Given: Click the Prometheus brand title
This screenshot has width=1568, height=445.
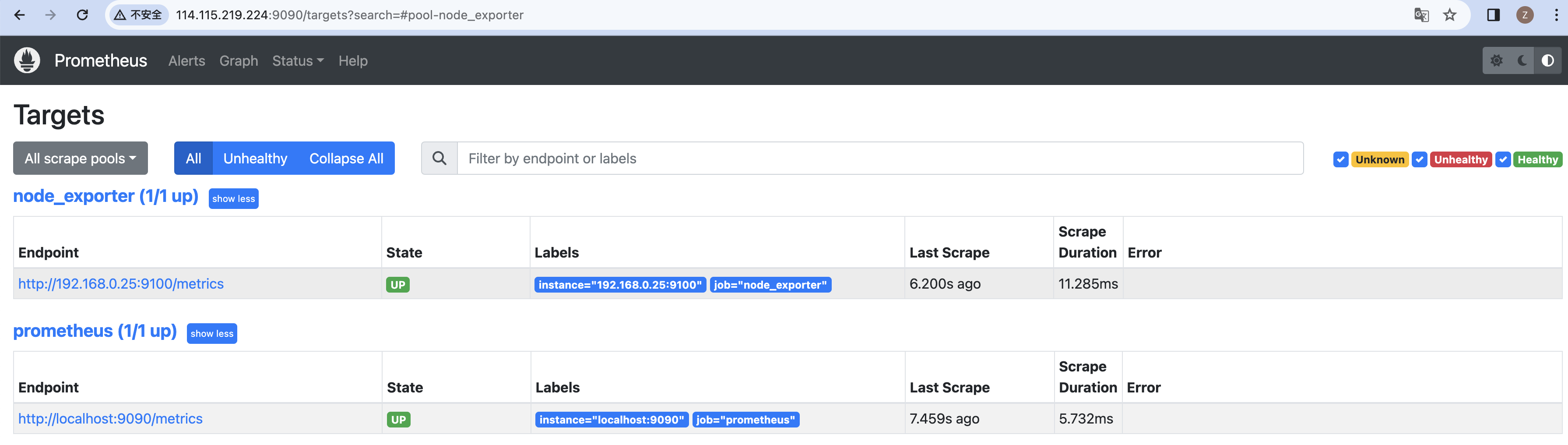Looking at the screenshot, I should click(x=101, y=60).
